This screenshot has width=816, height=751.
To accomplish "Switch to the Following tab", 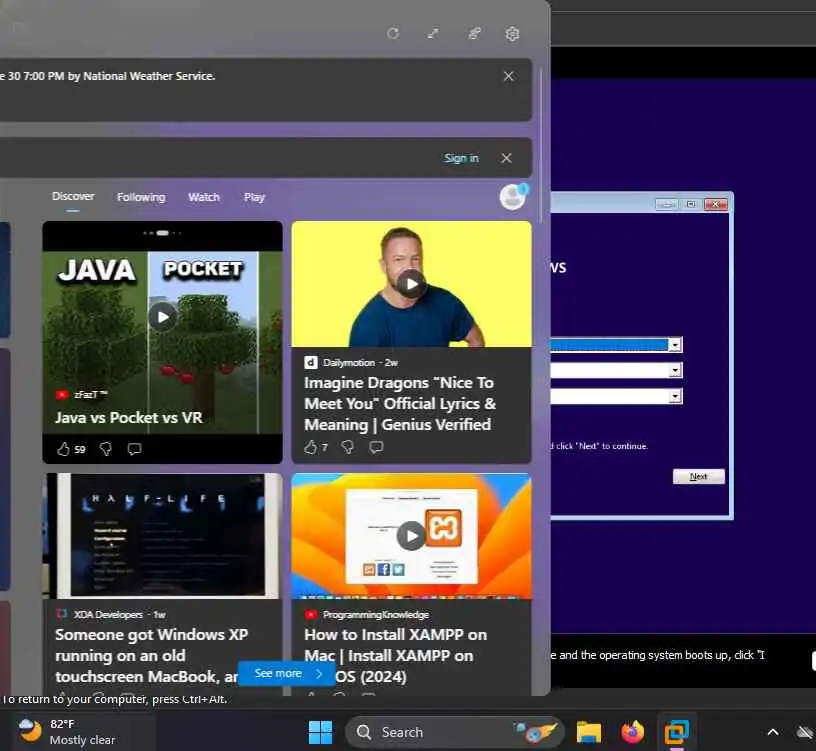I will click(x=141, y=197).
